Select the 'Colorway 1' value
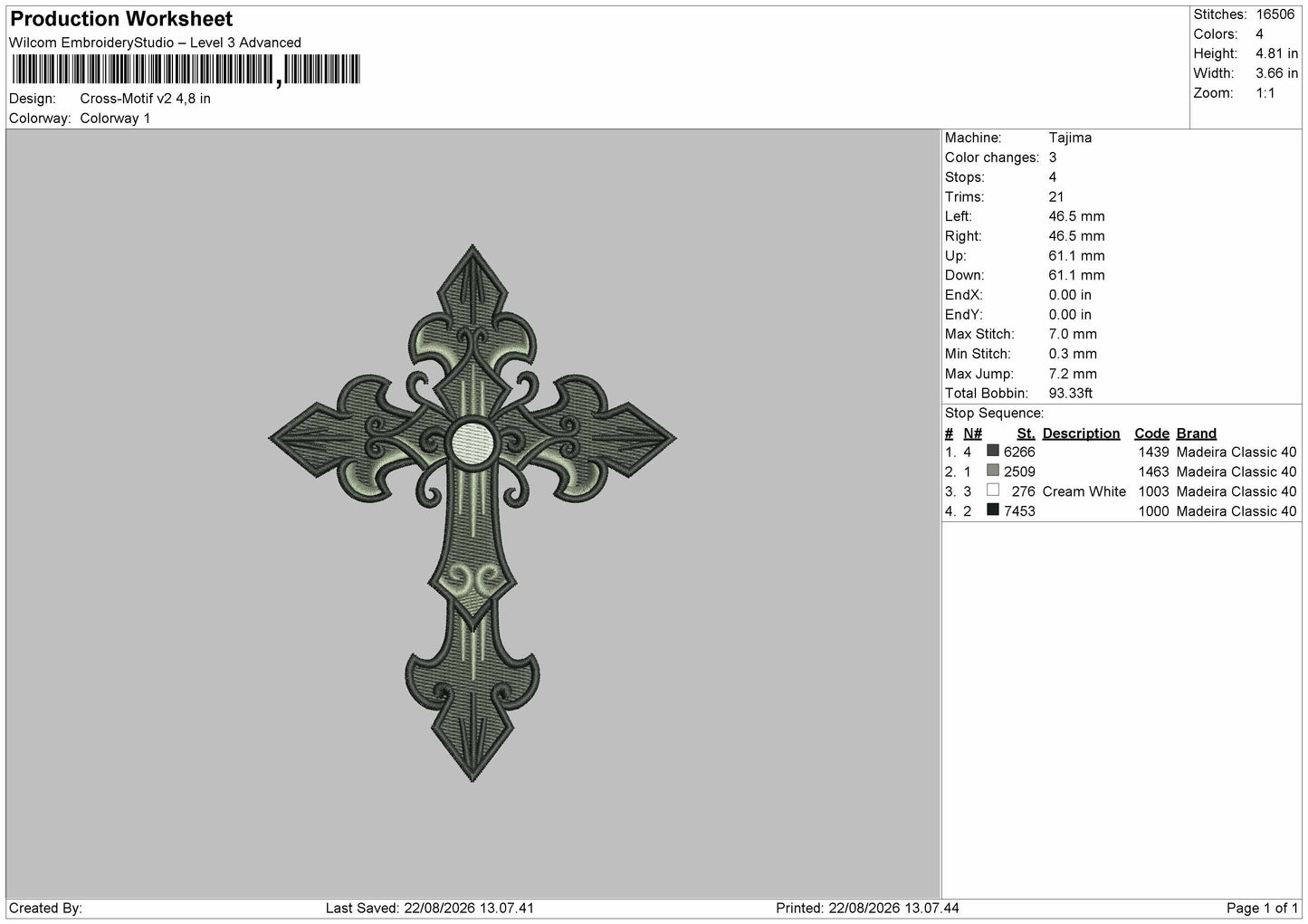 click(x=115, y=119)
